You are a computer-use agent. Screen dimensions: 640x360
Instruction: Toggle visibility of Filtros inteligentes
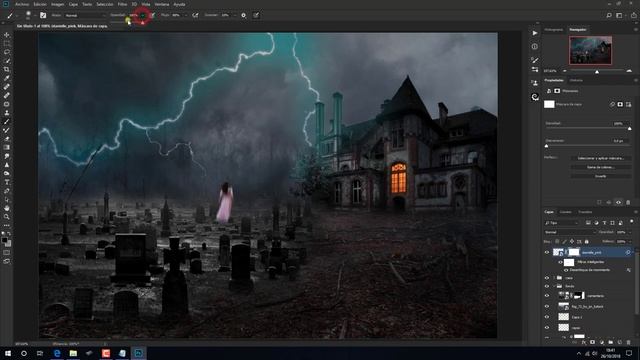561,262
